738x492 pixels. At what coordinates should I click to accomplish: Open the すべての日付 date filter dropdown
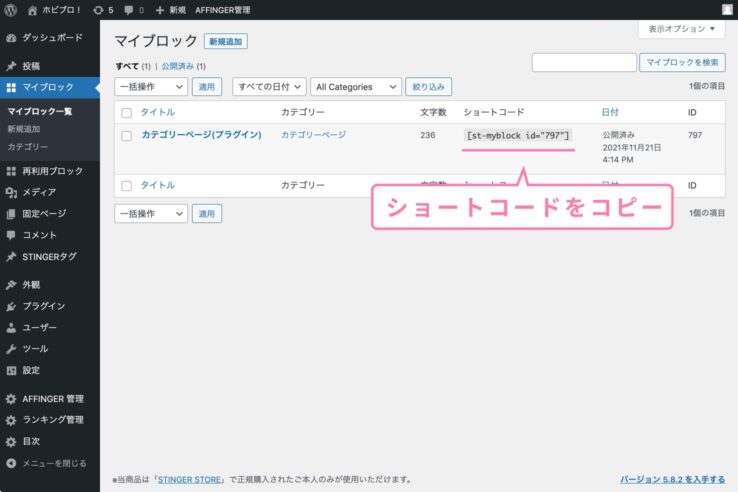(x=269, y=87)
